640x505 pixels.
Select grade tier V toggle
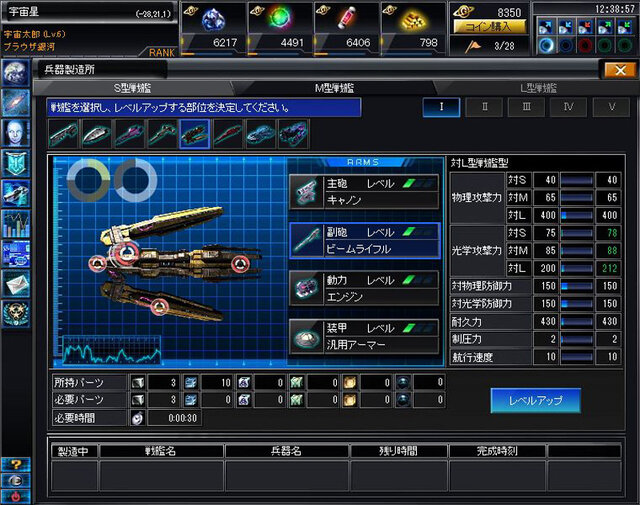(611, 107)
